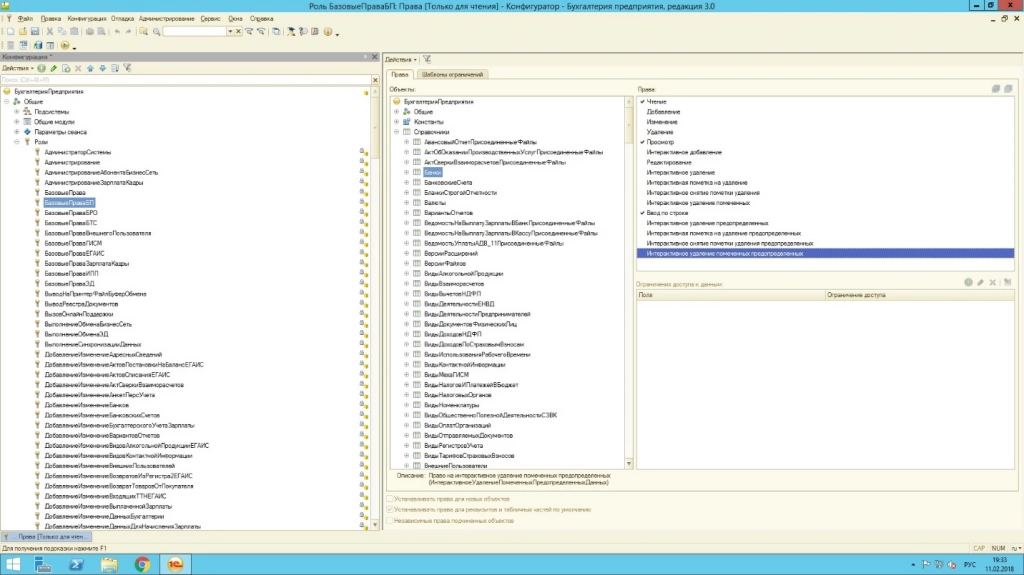Click the Save icon in main toolbar
The width and height of the screenshot is (1024, 575).
34,32
